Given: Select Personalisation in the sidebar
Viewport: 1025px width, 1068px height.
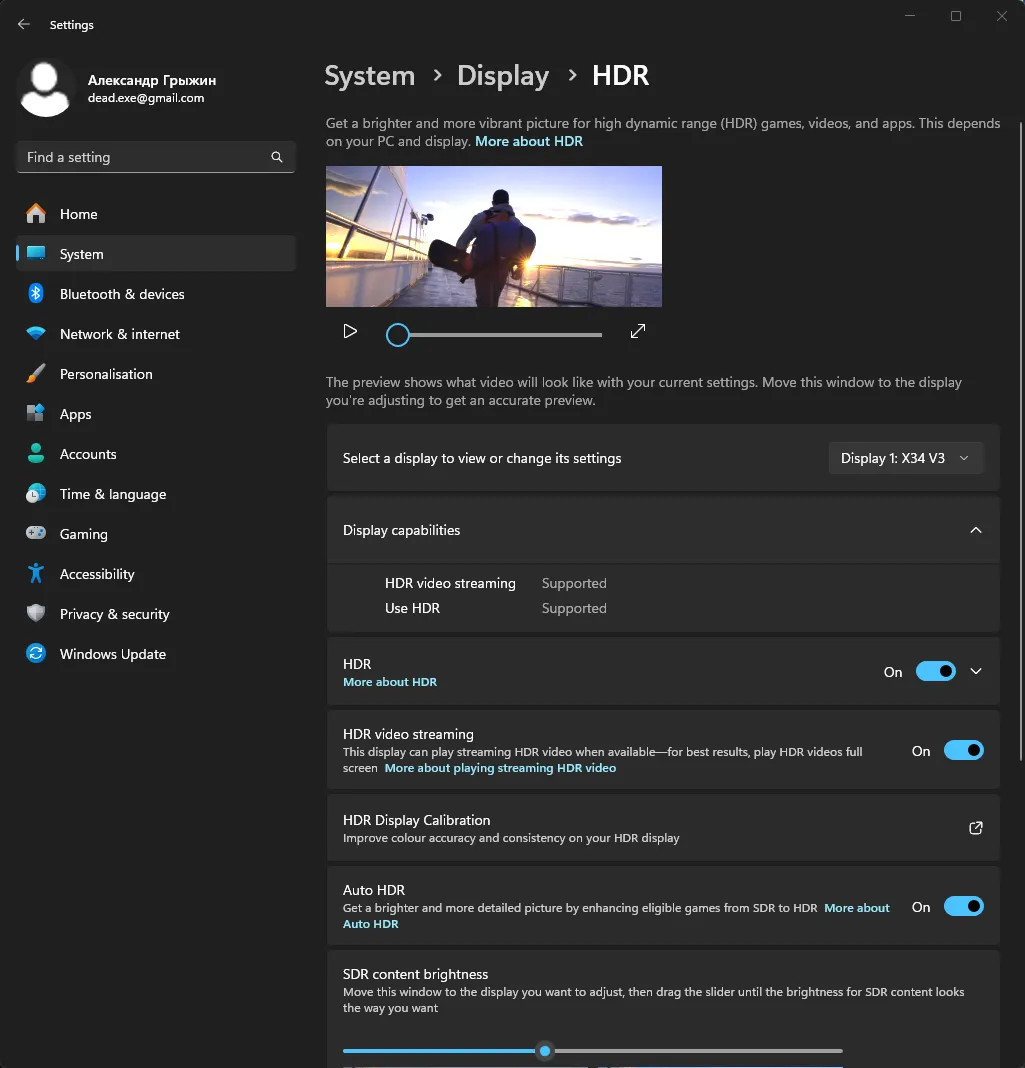Looking at the screenshot, I should tap(106, 374).
